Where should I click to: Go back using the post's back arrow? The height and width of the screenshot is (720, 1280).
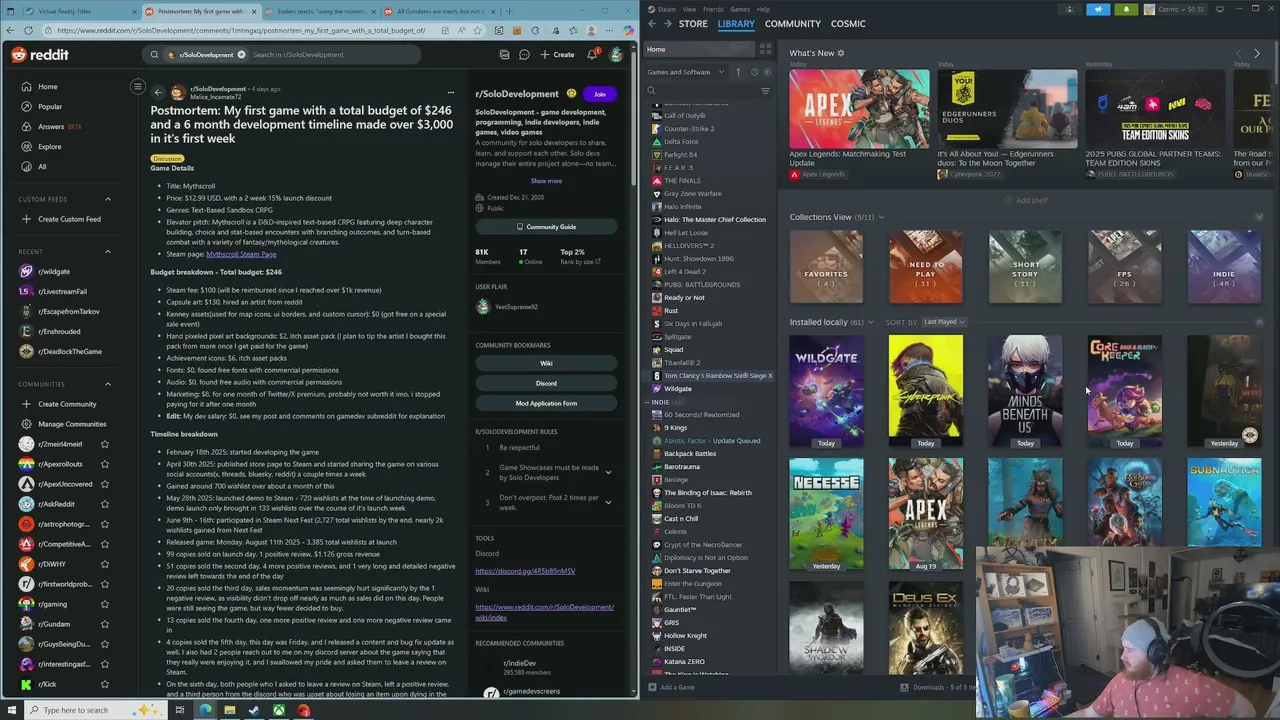(157, 93)
